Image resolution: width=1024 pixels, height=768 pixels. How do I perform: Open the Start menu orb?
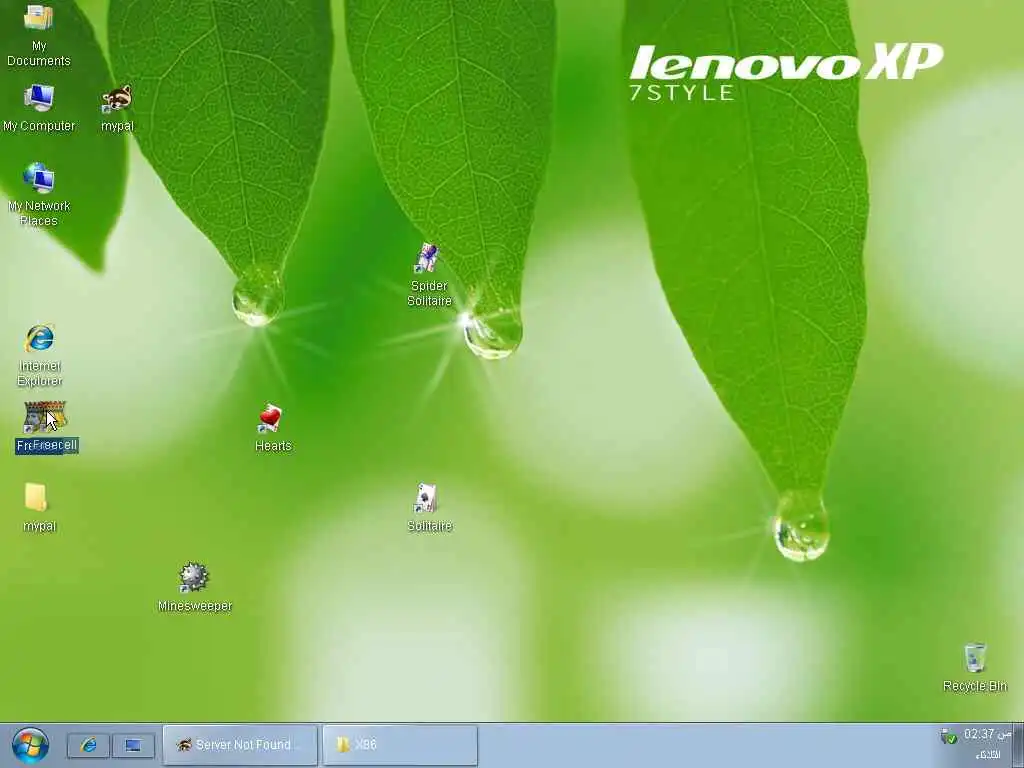(x=30, y=745)
